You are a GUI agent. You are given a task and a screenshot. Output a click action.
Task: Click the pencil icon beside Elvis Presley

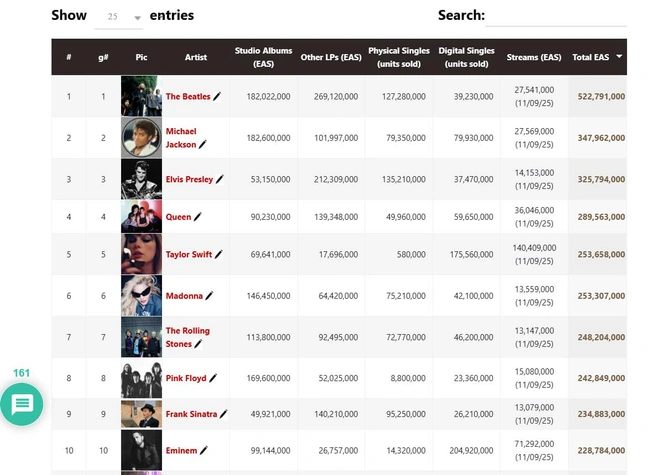tap(219, 180)
